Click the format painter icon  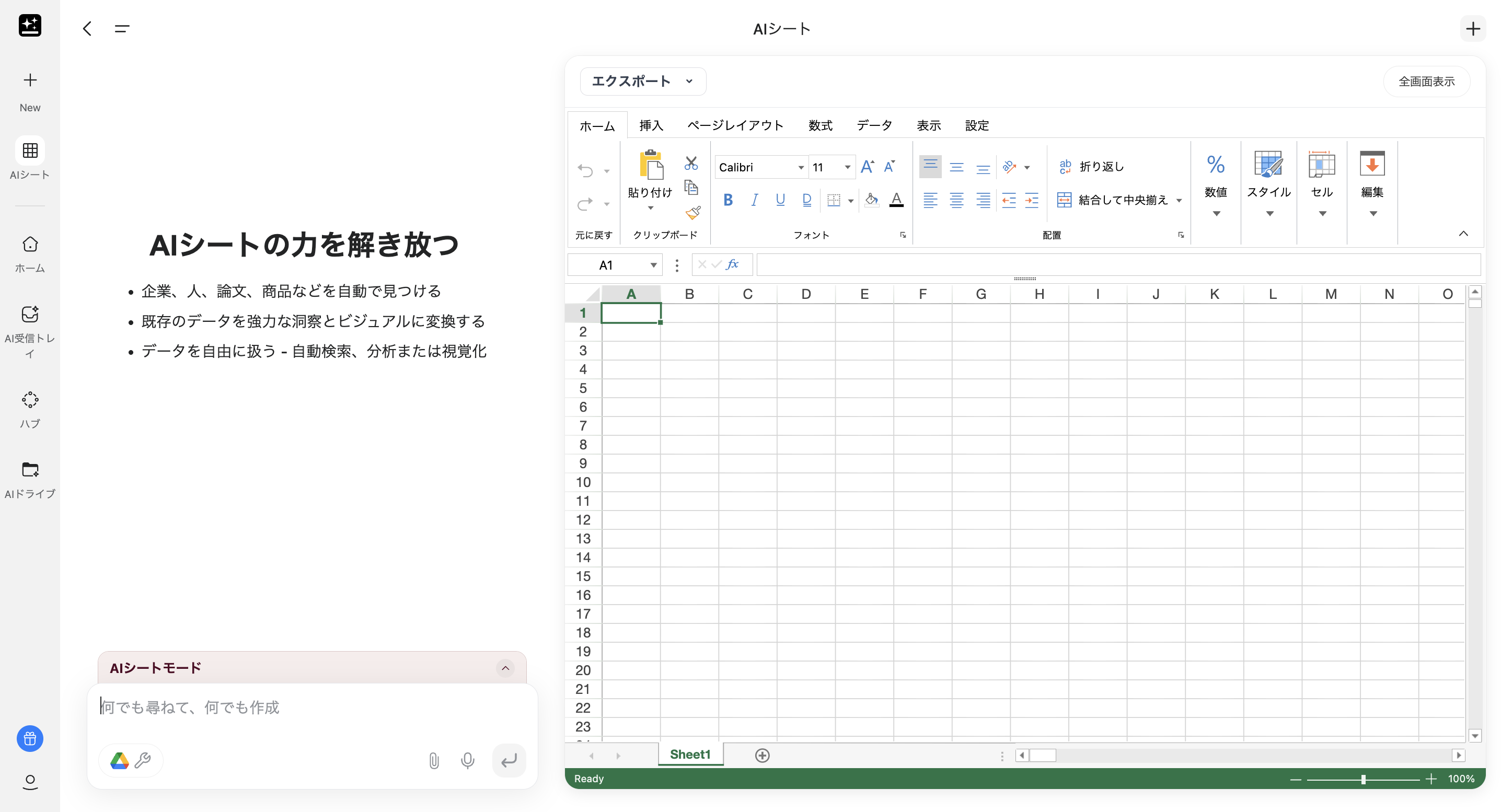(693, 213)
